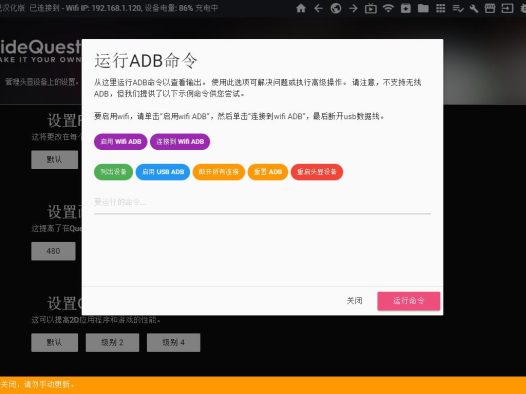Click the box-with-arrow icon in the toolbar

pos(507,8)
